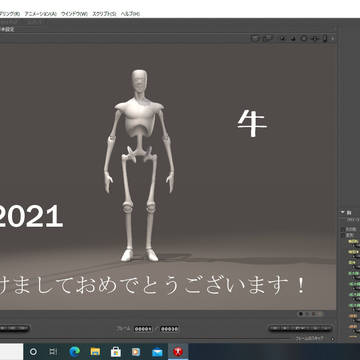Viewport: 360px width, 360px height.
Task: Select the figure's head in the preview
Action: pyautogui.click(x=139, y=82)
